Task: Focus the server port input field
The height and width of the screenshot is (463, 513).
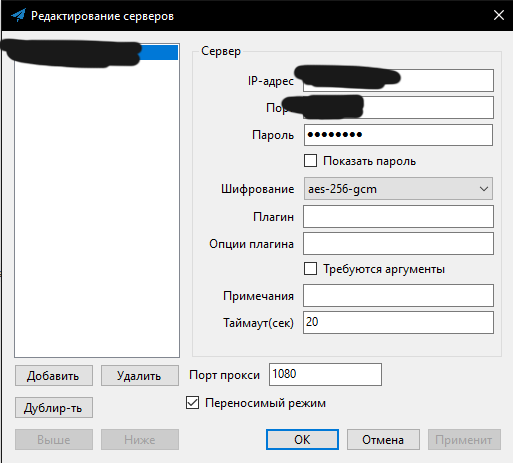Action: pos(398,107)
